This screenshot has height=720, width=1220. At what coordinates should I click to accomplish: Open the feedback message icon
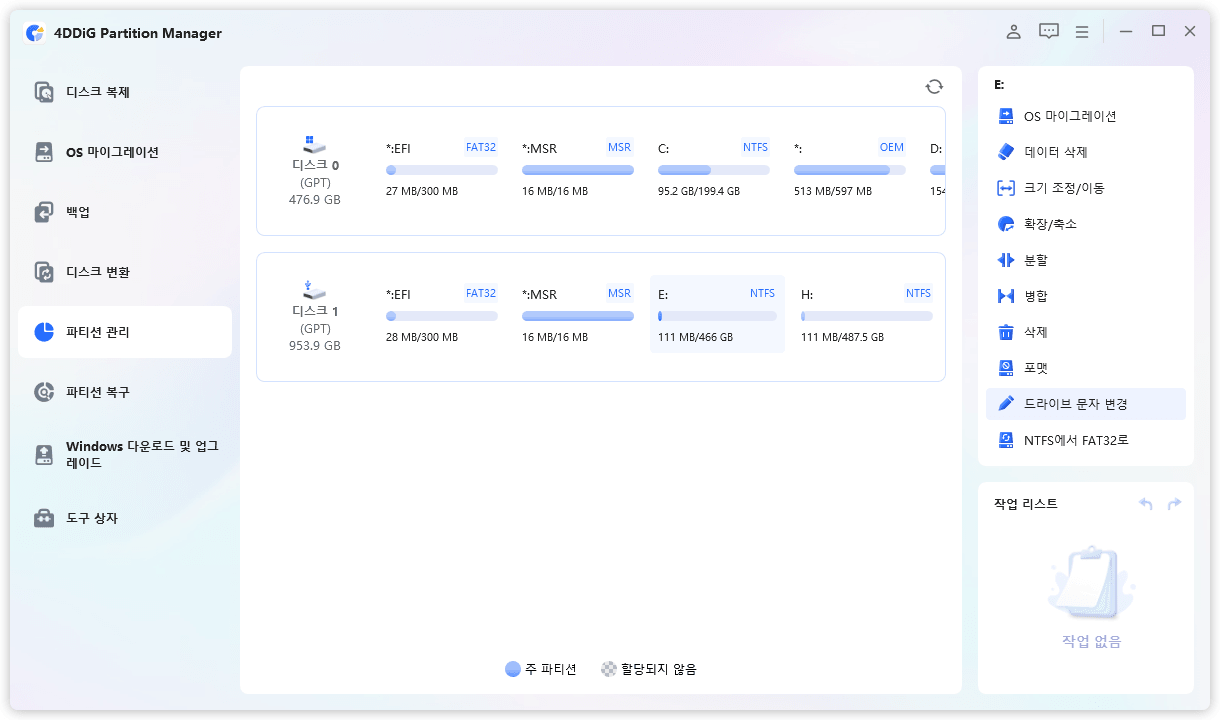tap(1048, 31)
